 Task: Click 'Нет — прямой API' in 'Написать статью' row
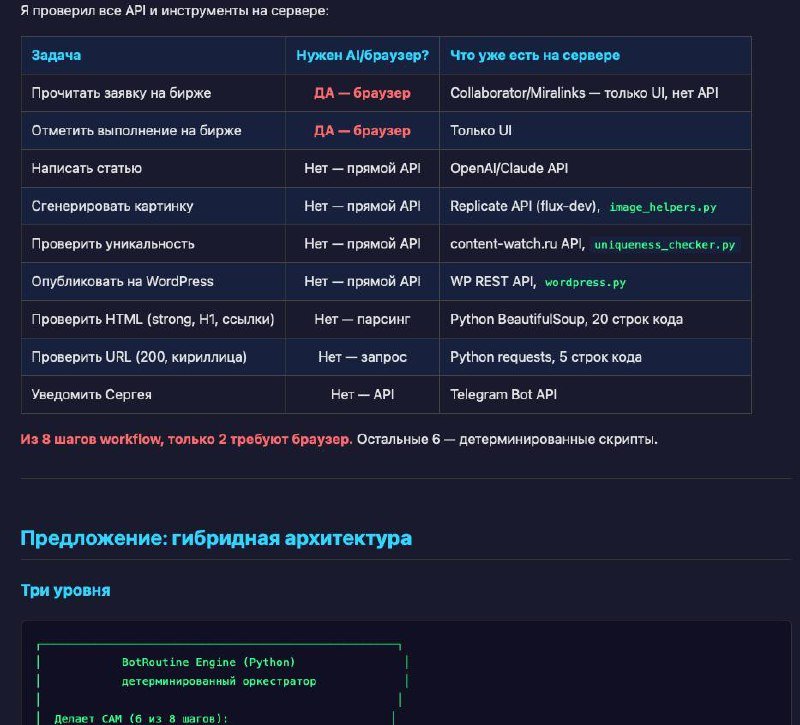362,168
